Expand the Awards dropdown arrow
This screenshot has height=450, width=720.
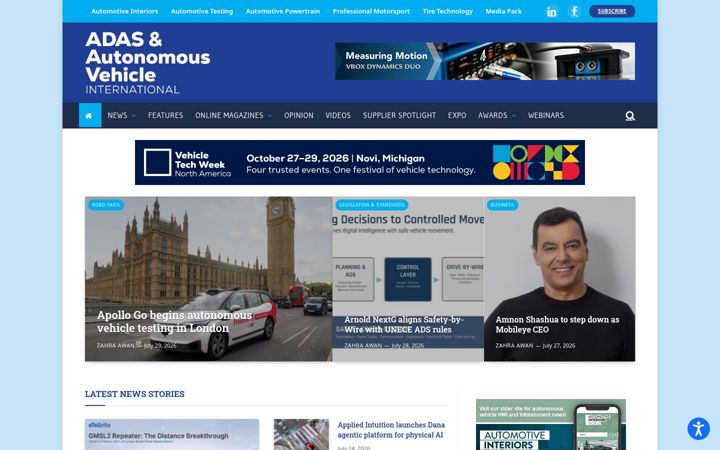[514, 116]
